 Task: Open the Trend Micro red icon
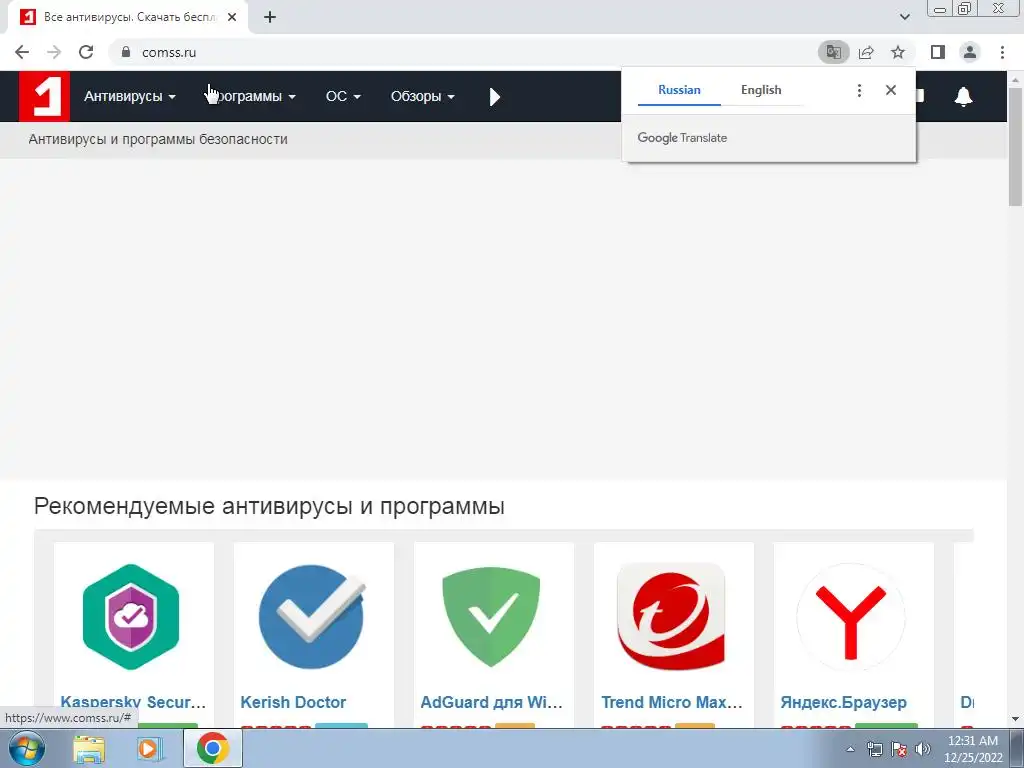pyautogui.click(x=671, y=616)
